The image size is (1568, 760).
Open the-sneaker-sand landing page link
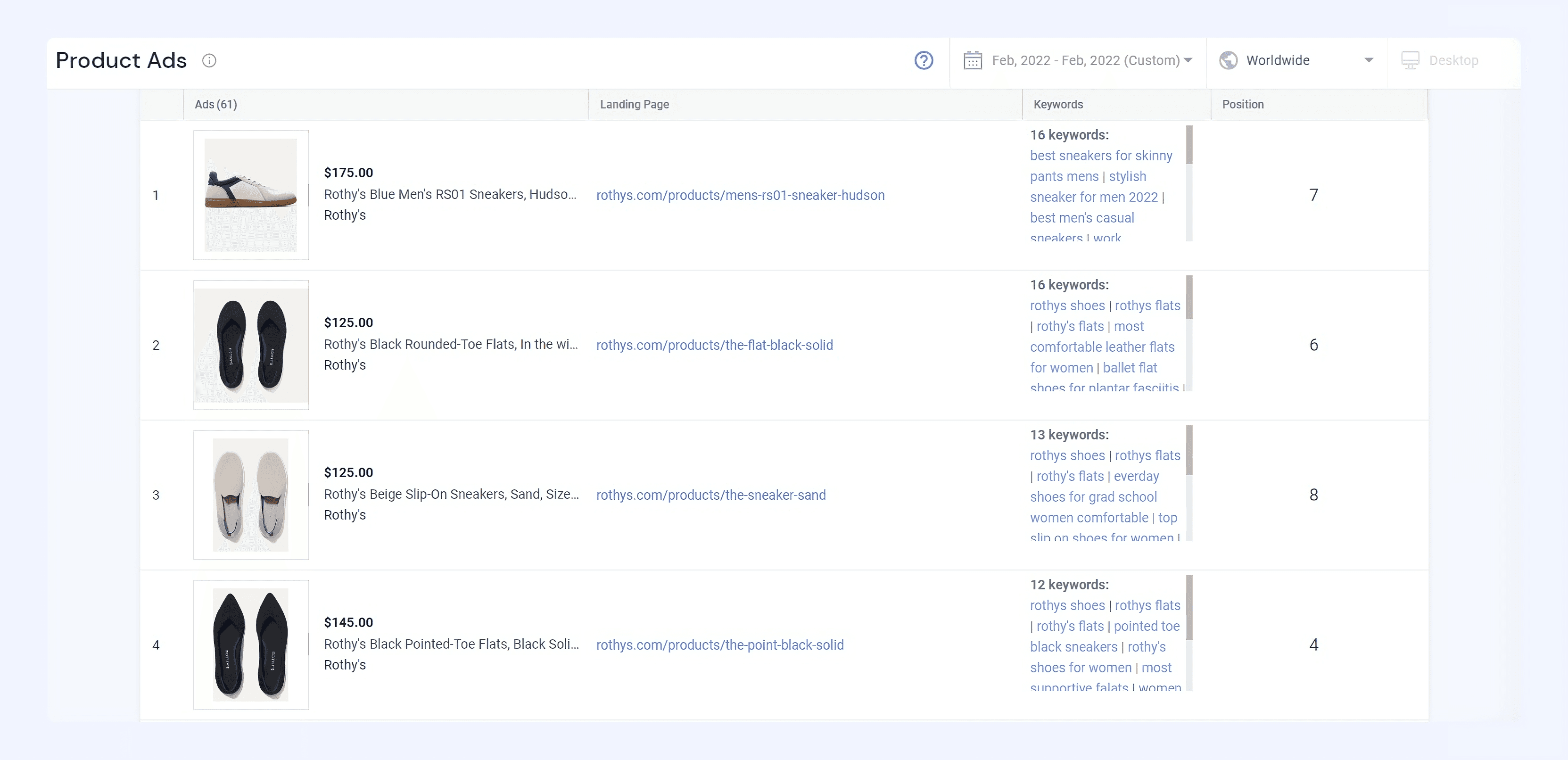pos(710,496)
